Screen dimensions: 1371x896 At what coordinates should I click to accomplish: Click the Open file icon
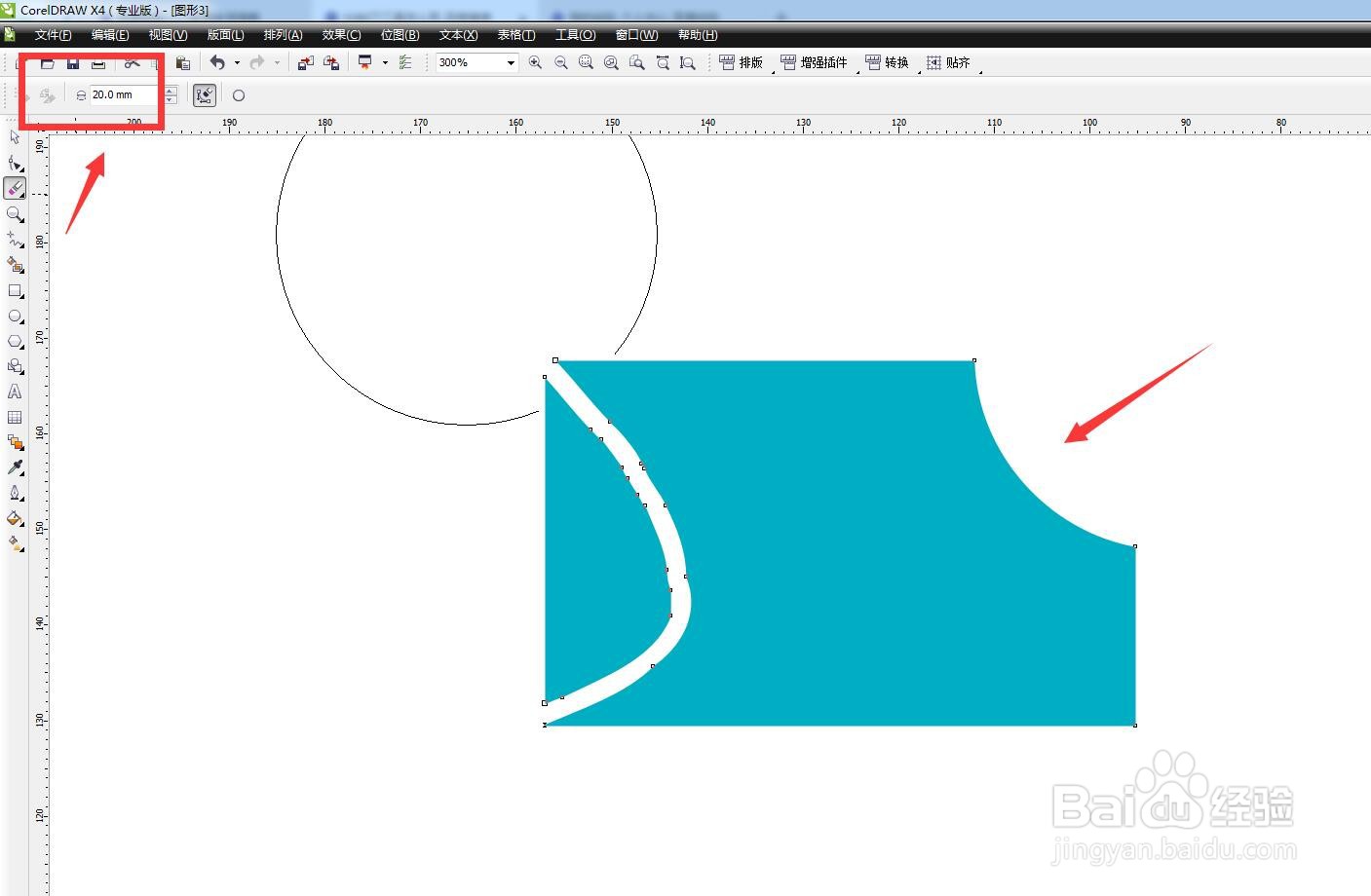click(48, 62)
